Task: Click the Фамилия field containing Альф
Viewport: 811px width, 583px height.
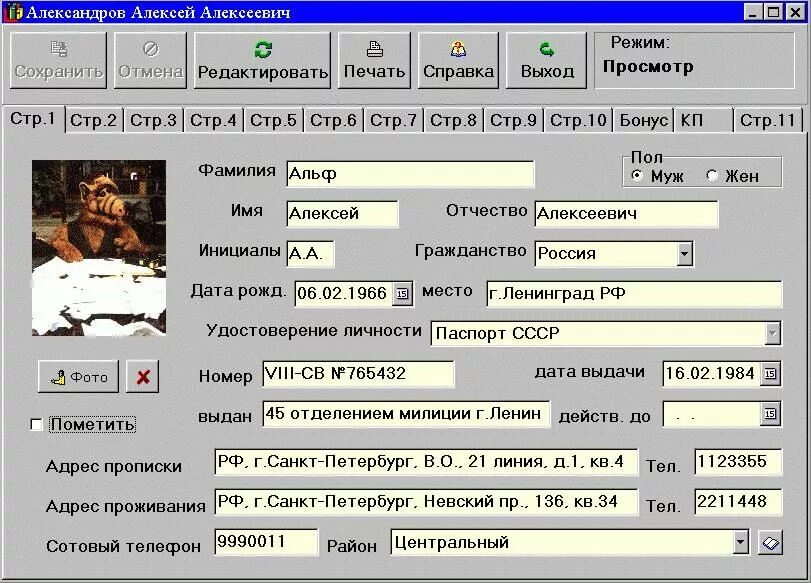Action: pyautogui.click(x=410, y=174)
